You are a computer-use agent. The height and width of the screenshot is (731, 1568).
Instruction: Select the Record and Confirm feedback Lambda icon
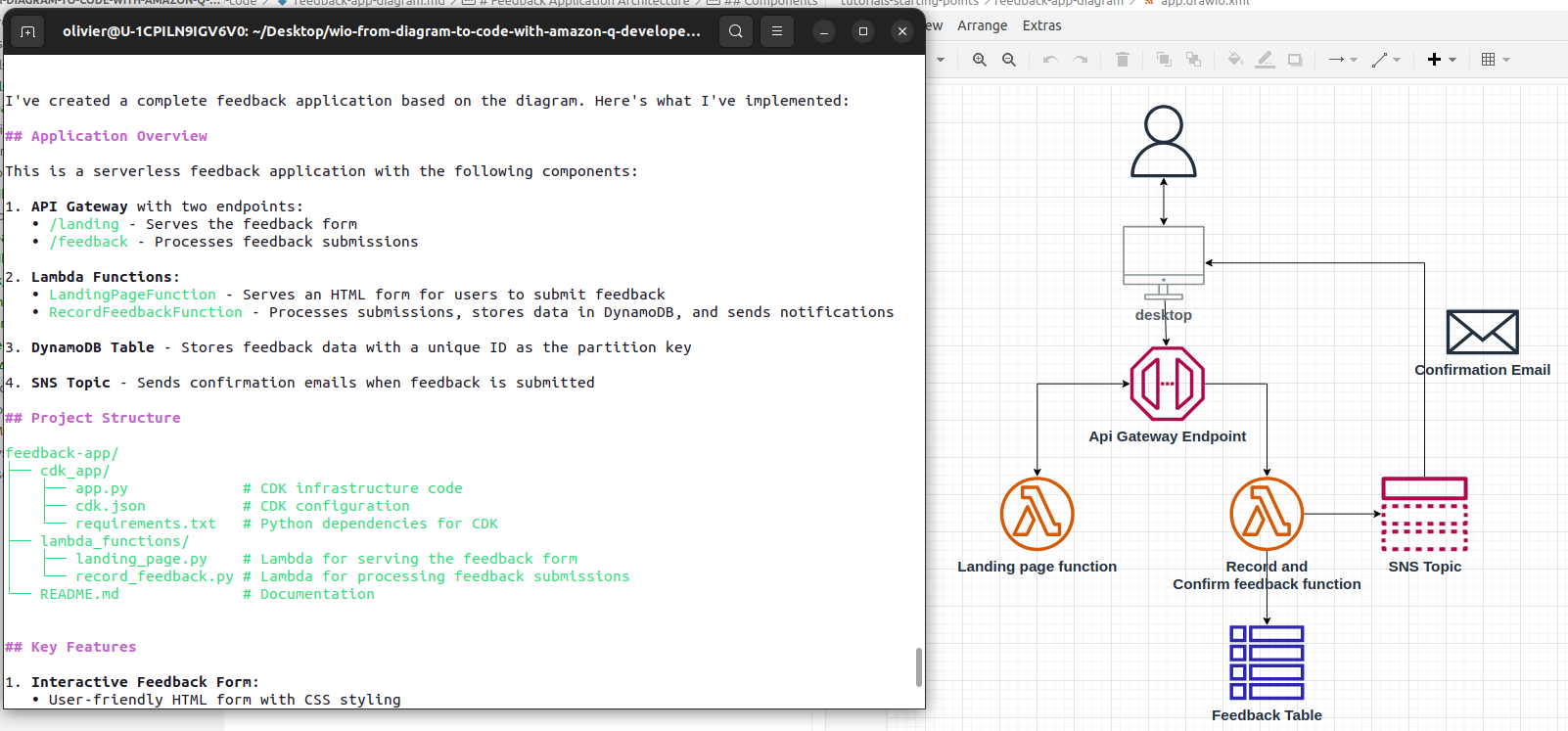click(x=1267, y=514)
